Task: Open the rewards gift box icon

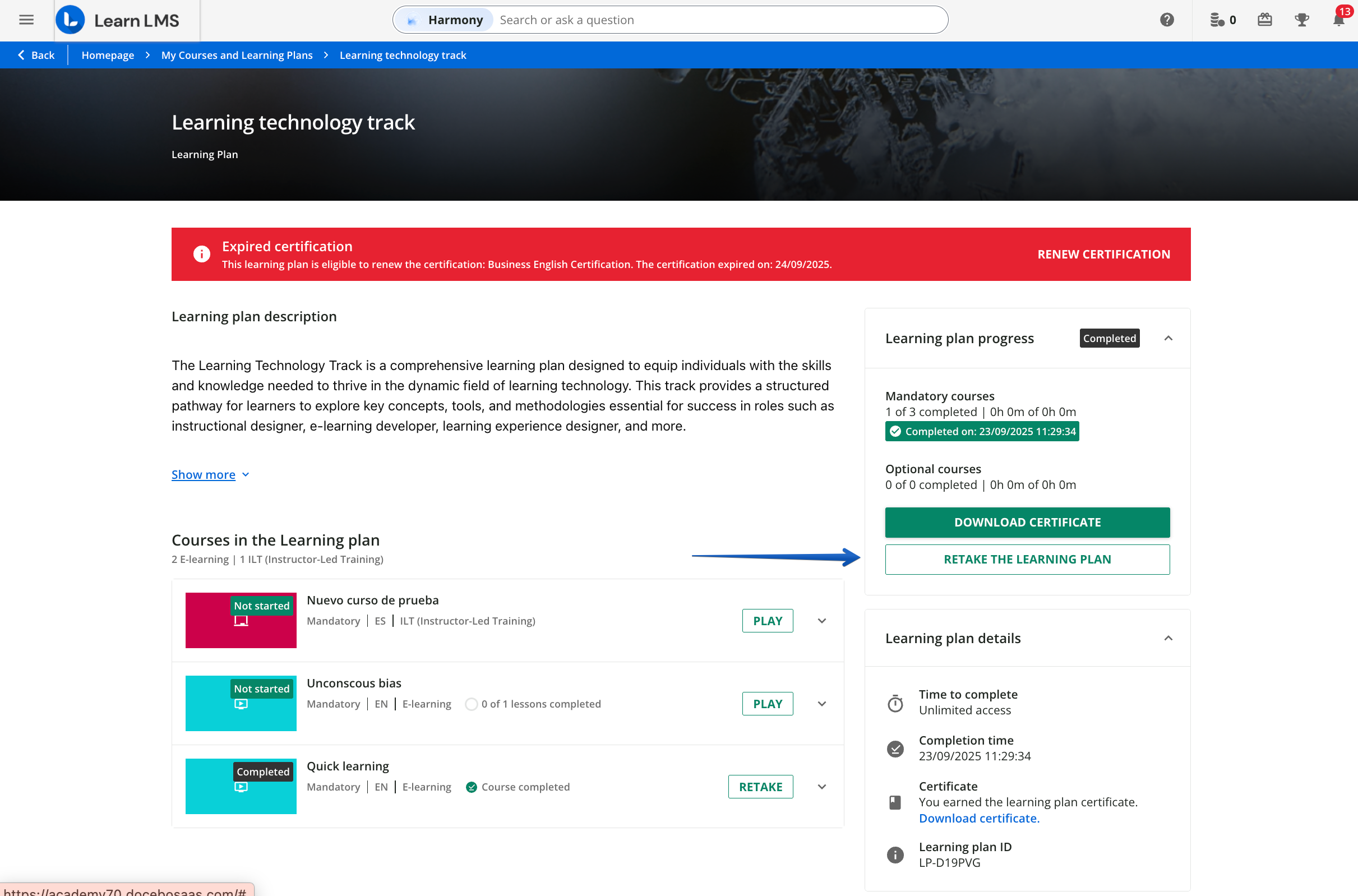Action: [1264, 20]
